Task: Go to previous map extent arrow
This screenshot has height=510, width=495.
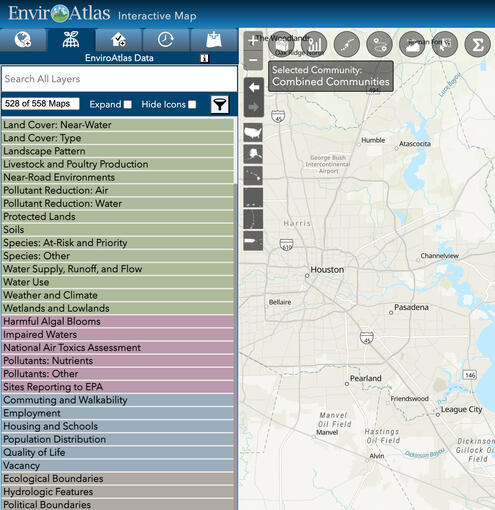Action: 254,88
